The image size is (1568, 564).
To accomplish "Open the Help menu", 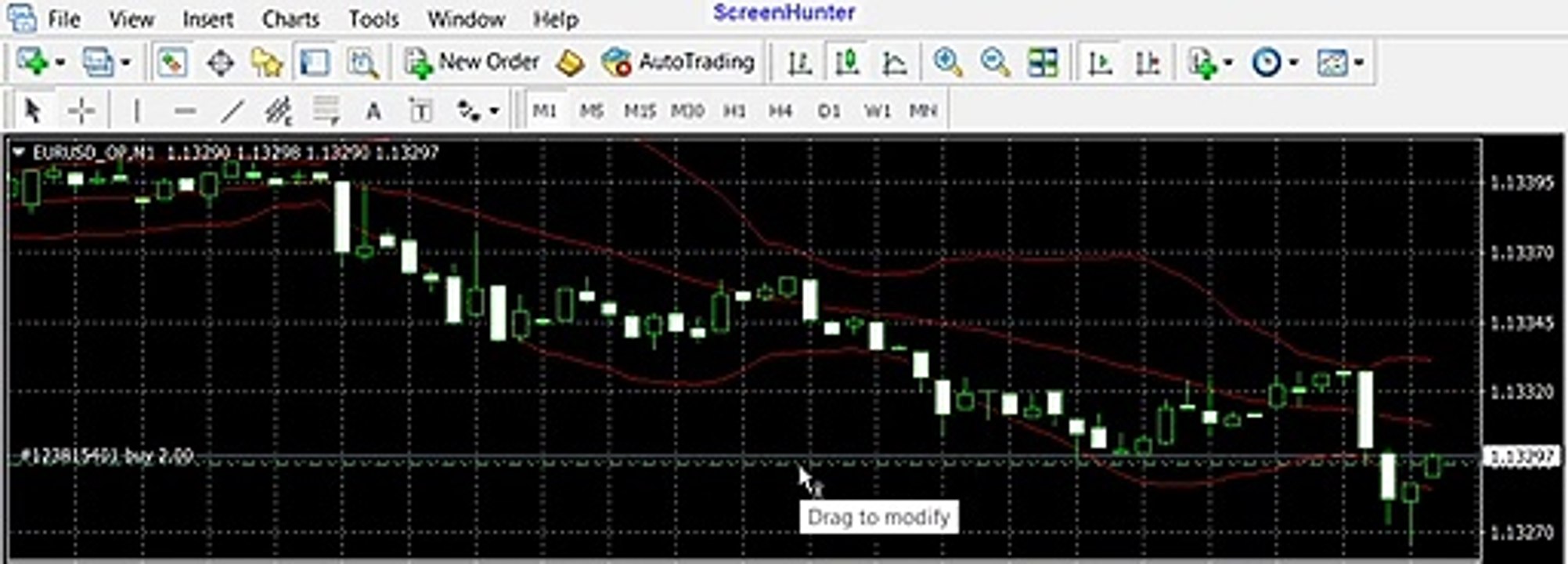I will pyautogui.click(x=555, y=19).
